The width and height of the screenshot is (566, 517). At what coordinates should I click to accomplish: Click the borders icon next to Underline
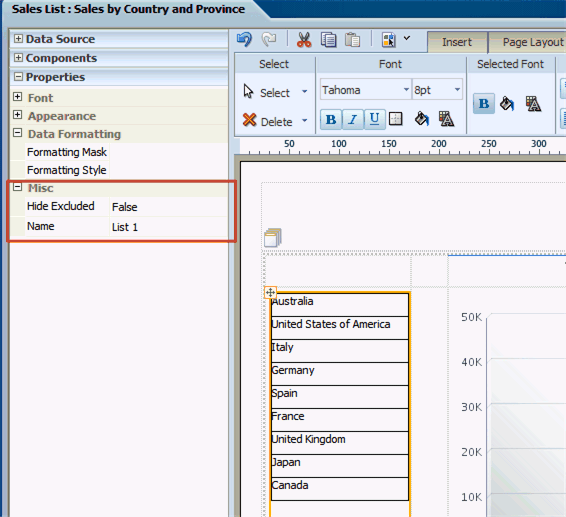[396, 119]
